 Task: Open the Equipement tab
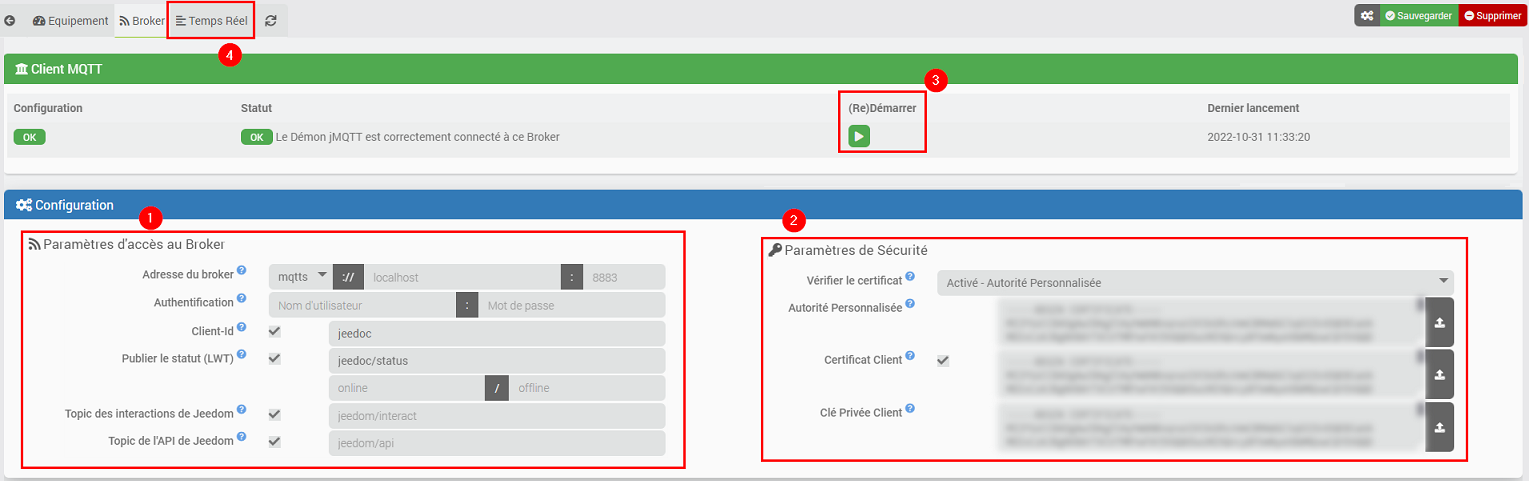[70, 20]
